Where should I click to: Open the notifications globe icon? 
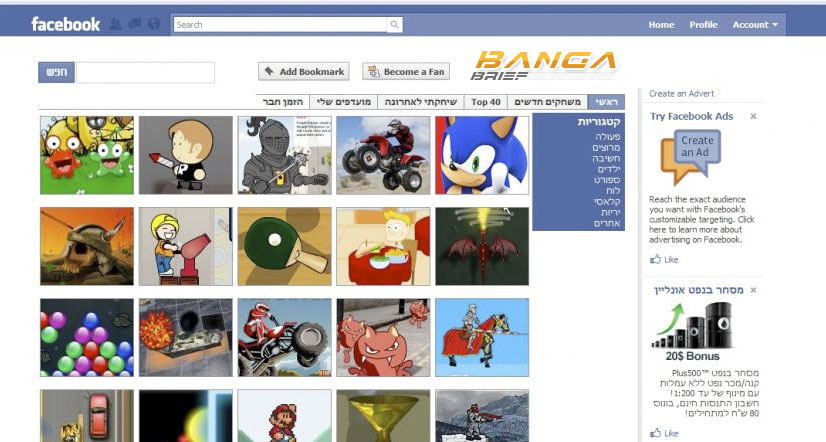coord(154,24)
